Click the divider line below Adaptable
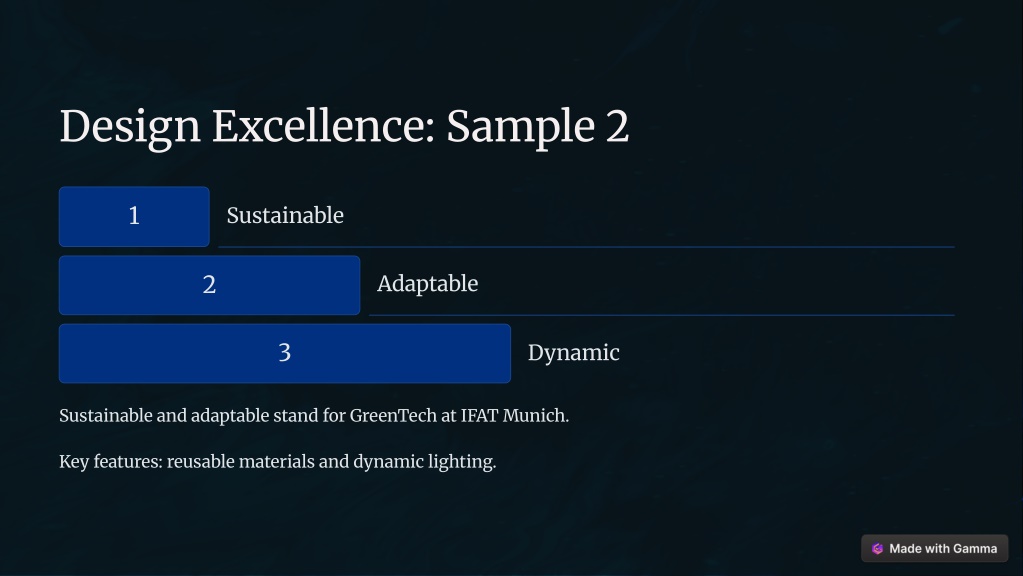1023x576 pixels. (662, 315)
